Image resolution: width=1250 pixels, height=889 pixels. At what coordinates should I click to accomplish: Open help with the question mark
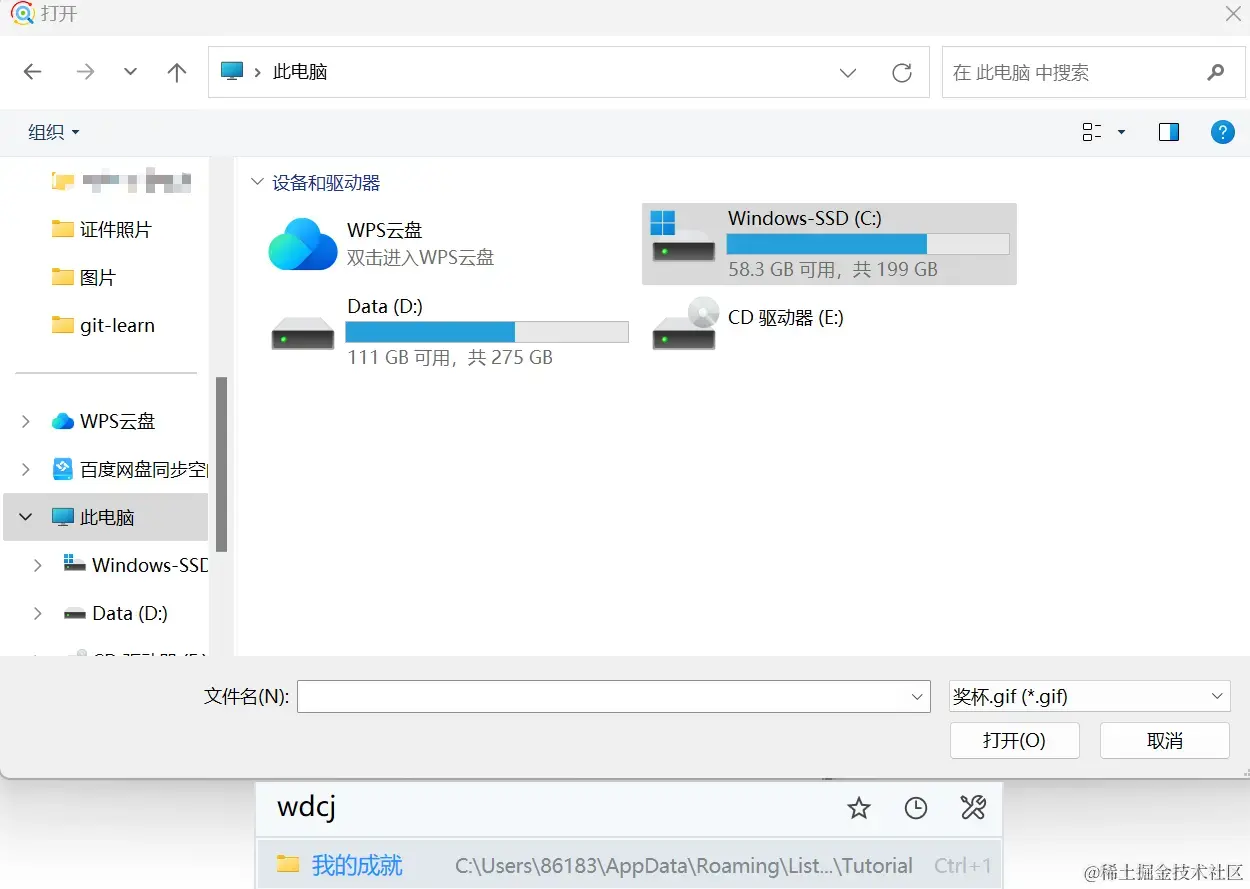click(x=1222, y=132)
